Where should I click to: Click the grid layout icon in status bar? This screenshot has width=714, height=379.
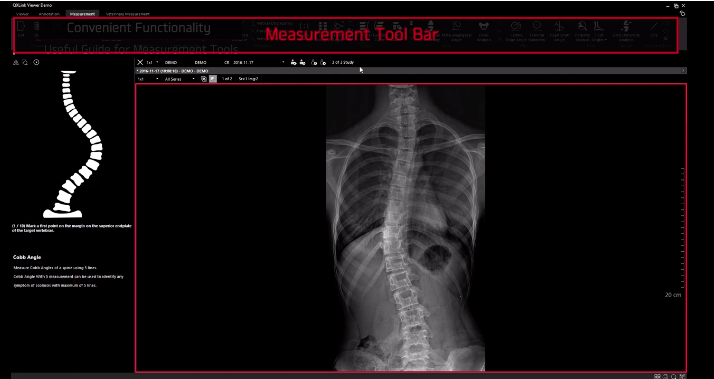[x=657, y=376]
